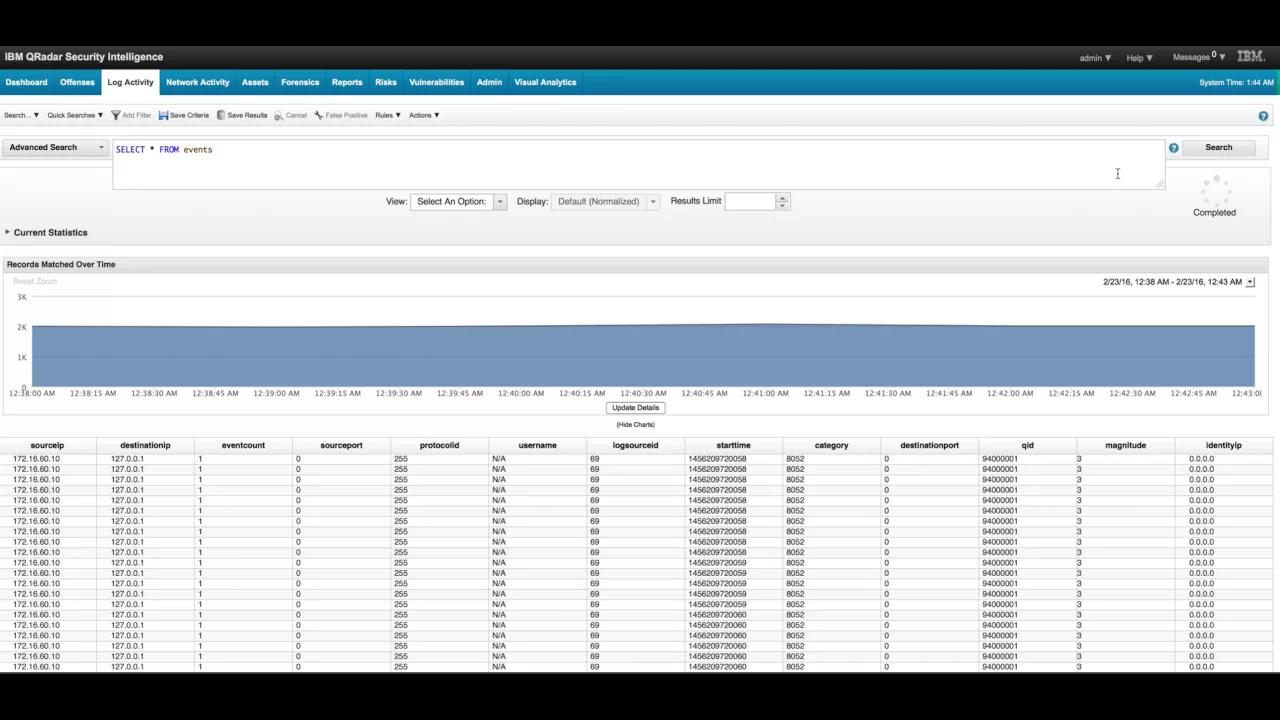This screenshot has height=720, width=1280.
Task: Click the Update Details button
Action: pos(635,408)
